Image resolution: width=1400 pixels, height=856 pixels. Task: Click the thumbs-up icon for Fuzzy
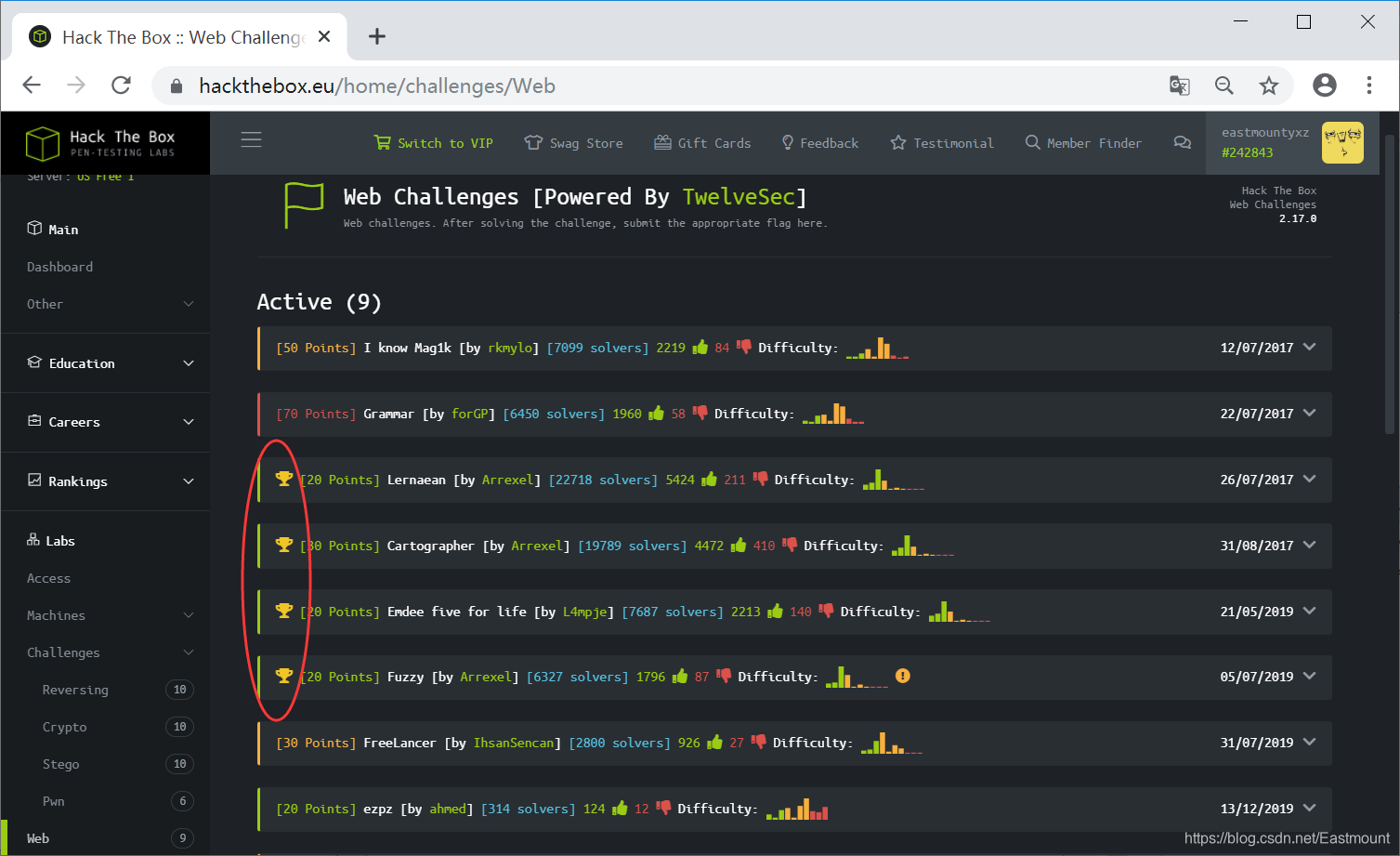coord(680,676)
